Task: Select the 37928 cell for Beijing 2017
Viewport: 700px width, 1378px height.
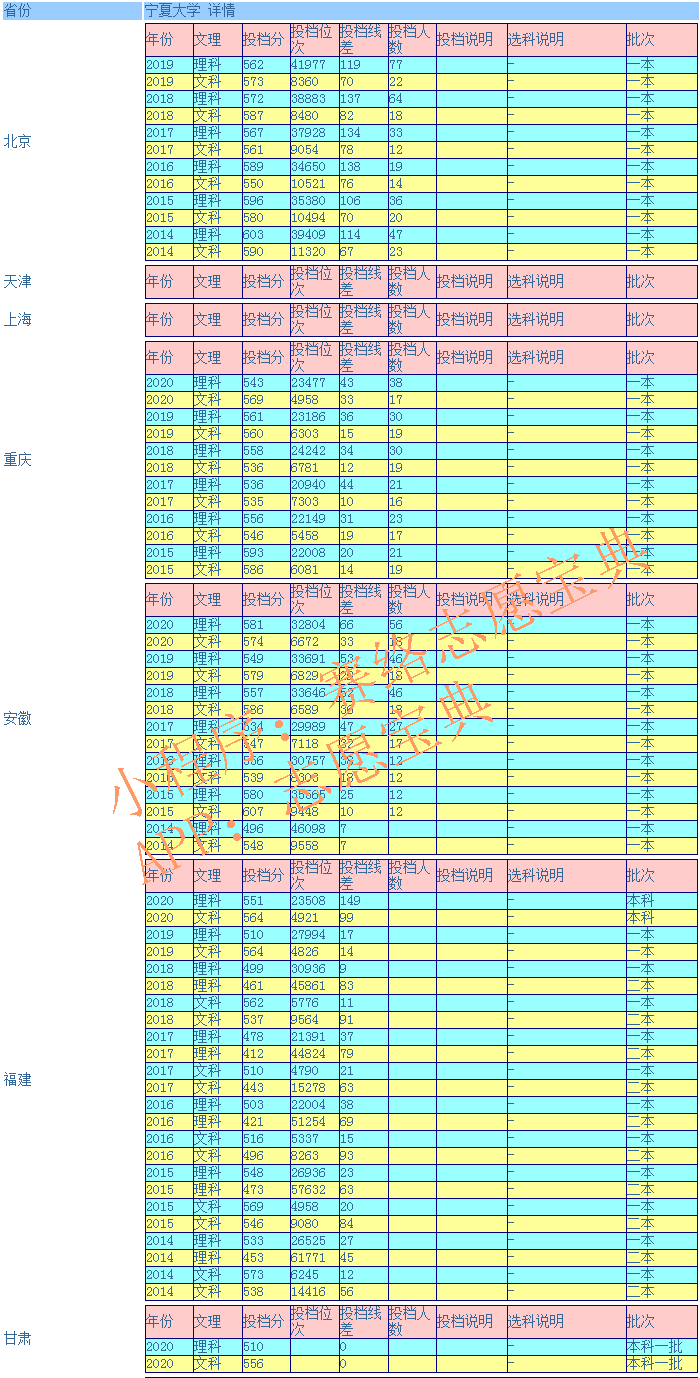Action: pos(314,133)
